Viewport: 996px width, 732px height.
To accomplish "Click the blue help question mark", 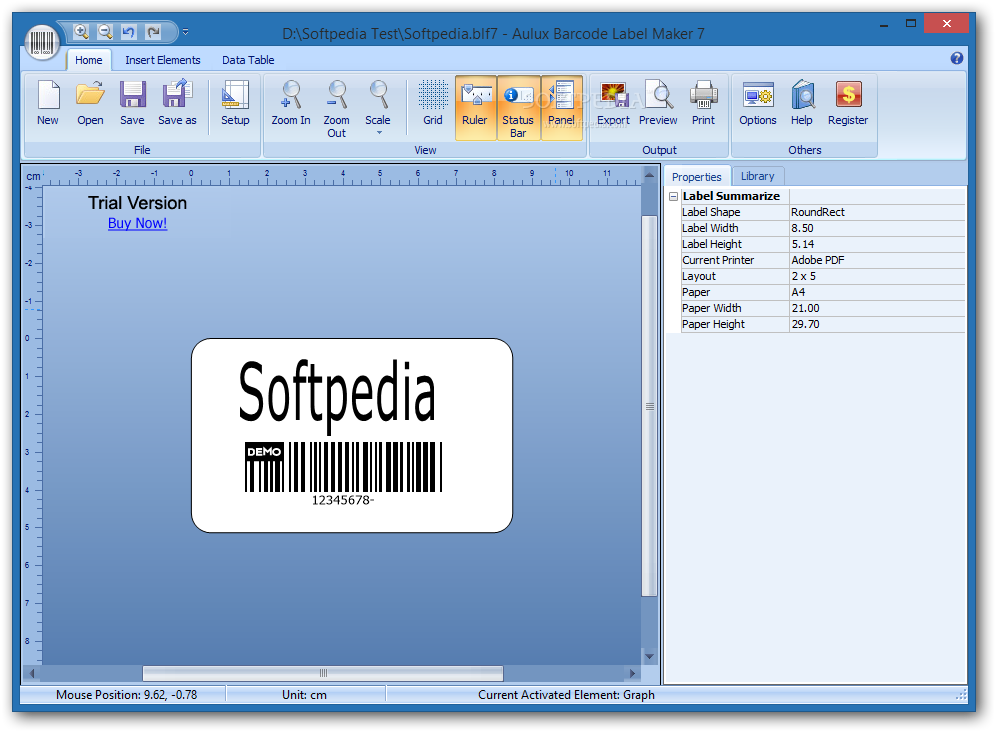I will click(957, 58).
